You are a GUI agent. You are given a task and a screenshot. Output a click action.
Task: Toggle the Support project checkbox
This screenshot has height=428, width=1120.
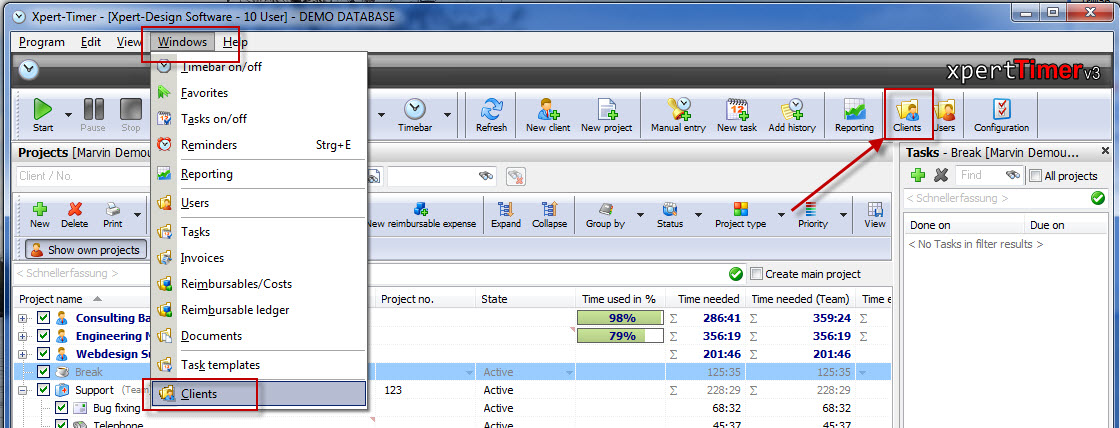coord(43,390)
